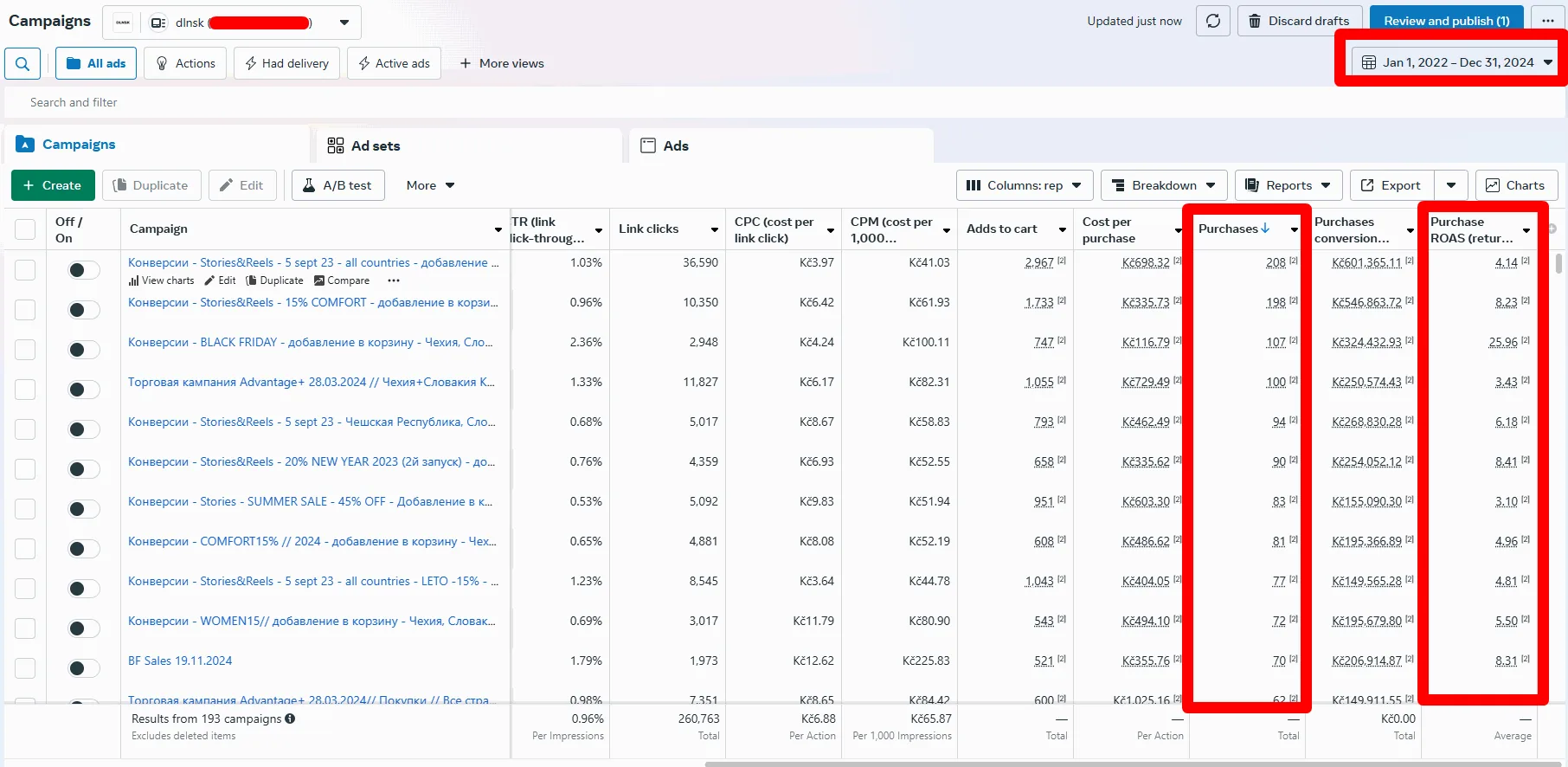Open the Columns: rep dropdown
The height and width of the screenshot is (767, 1568).
[x=1025, y=185]
